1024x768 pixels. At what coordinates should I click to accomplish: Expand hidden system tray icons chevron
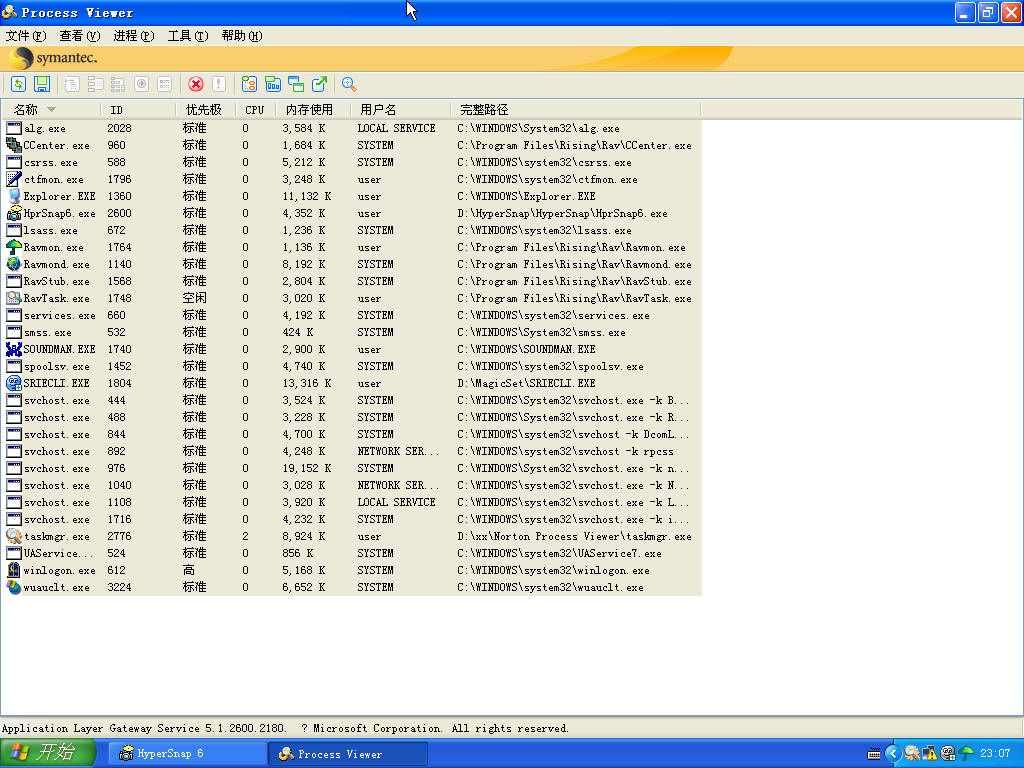click(893, 754)
